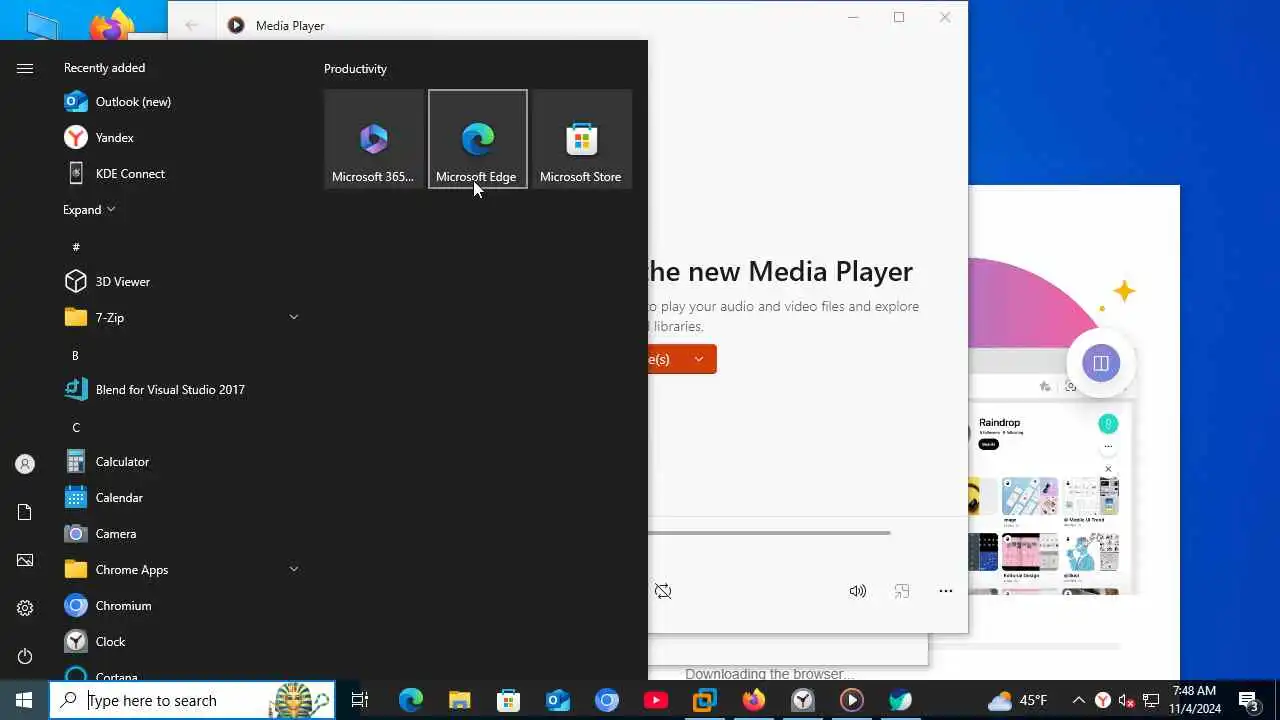Click Media Player seek bar
1280x720 pixels.
click(x=769, y=533)
